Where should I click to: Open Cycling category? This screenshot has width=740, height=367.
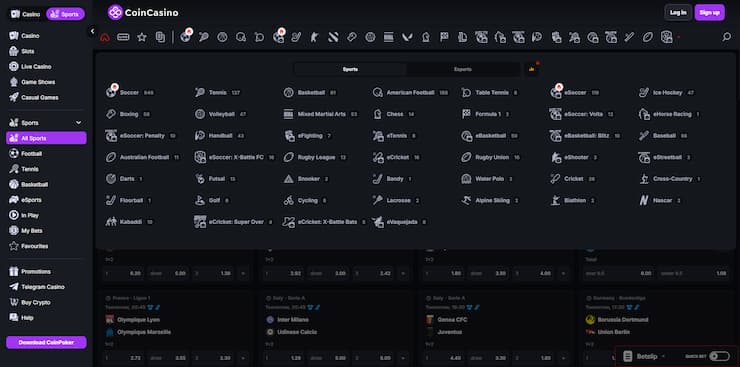(305, 200)
